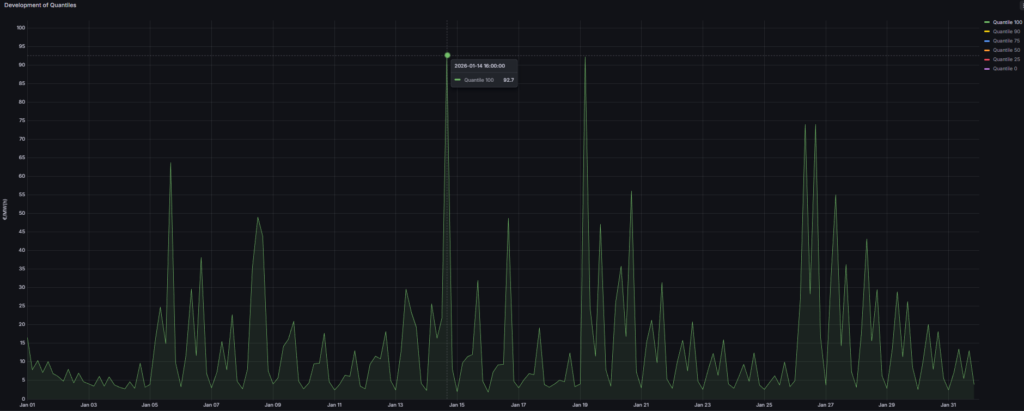Screen dimensions: 1024x411
Task: Open the panel menu icon at top-right
Action: [x=1020, y=5]
